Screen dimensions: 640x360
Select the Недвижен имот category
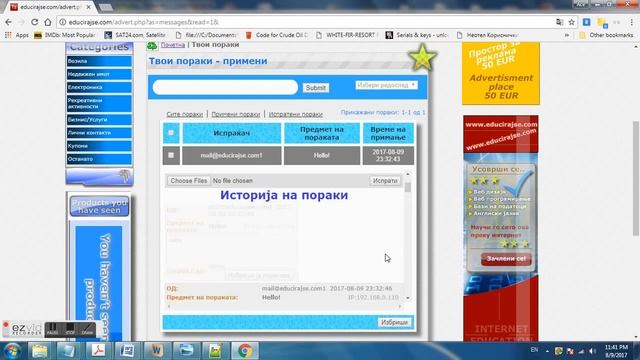click(x=99, y=74)
